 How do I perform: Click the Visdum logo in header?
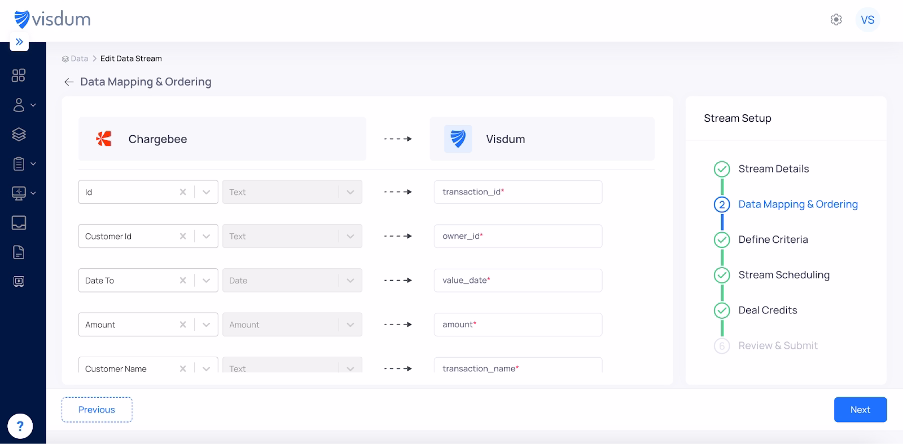(x=52, y=20)
